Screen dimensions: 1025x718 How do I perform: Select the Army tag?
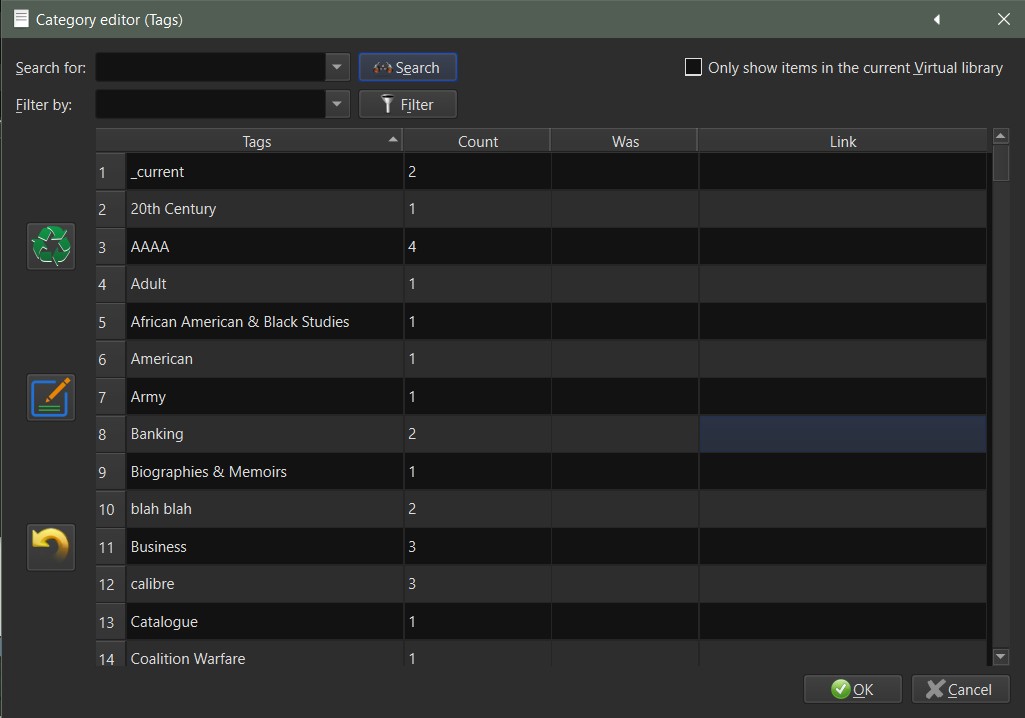coord(265,397)
